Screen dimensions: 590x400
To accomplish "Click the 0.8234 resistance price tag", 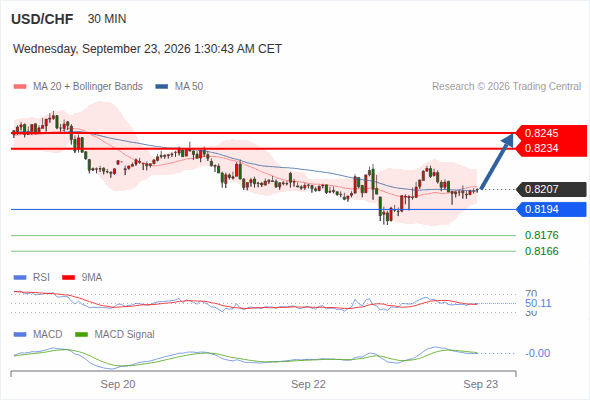I will pyautogui.click(x=551, y=149).
